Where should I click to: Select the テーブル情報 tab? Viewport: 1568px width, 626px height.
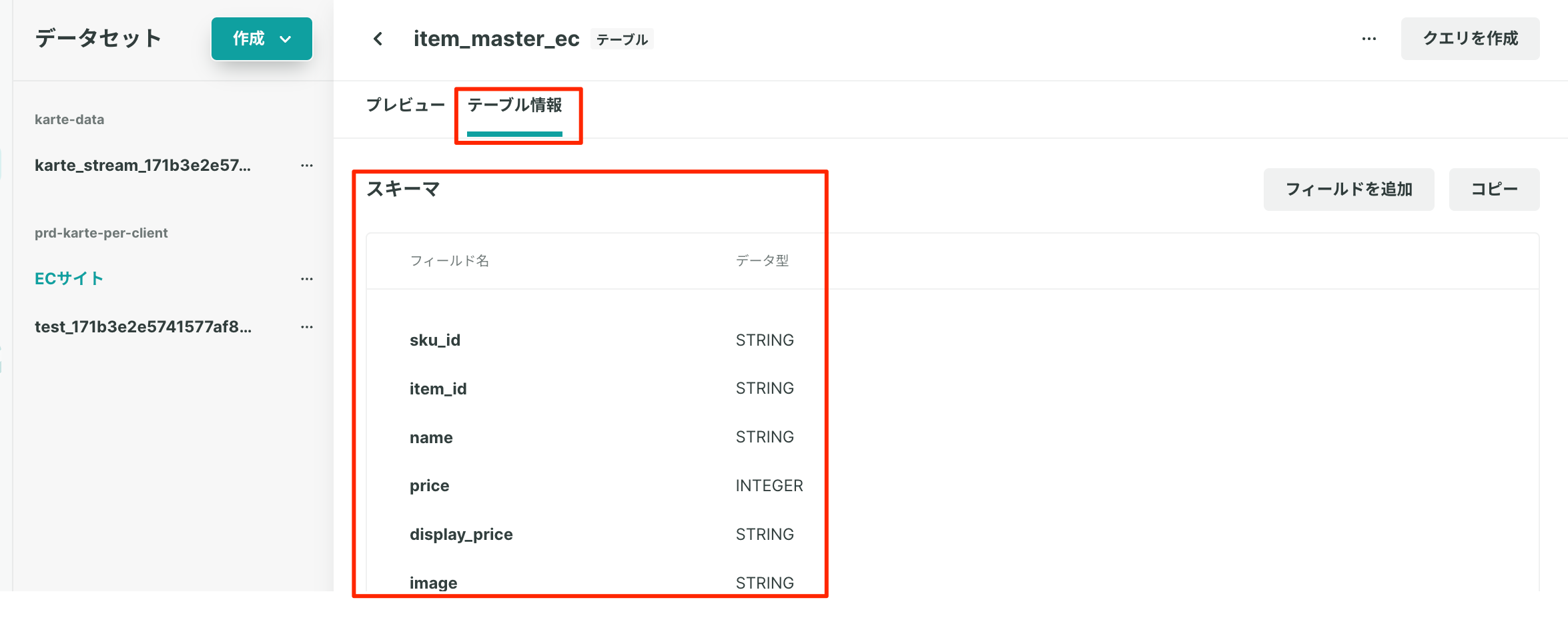[514, 105]
